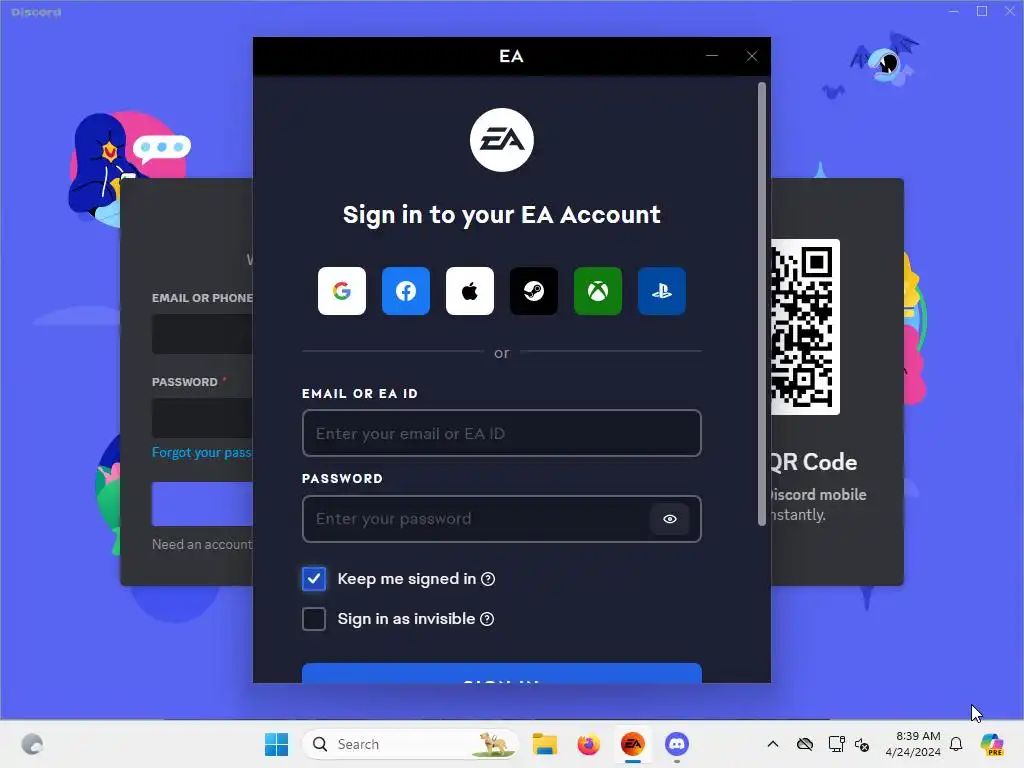Select PlayStation sign-in option
This screenshot has height=768, width=1024.
point(662,291)
